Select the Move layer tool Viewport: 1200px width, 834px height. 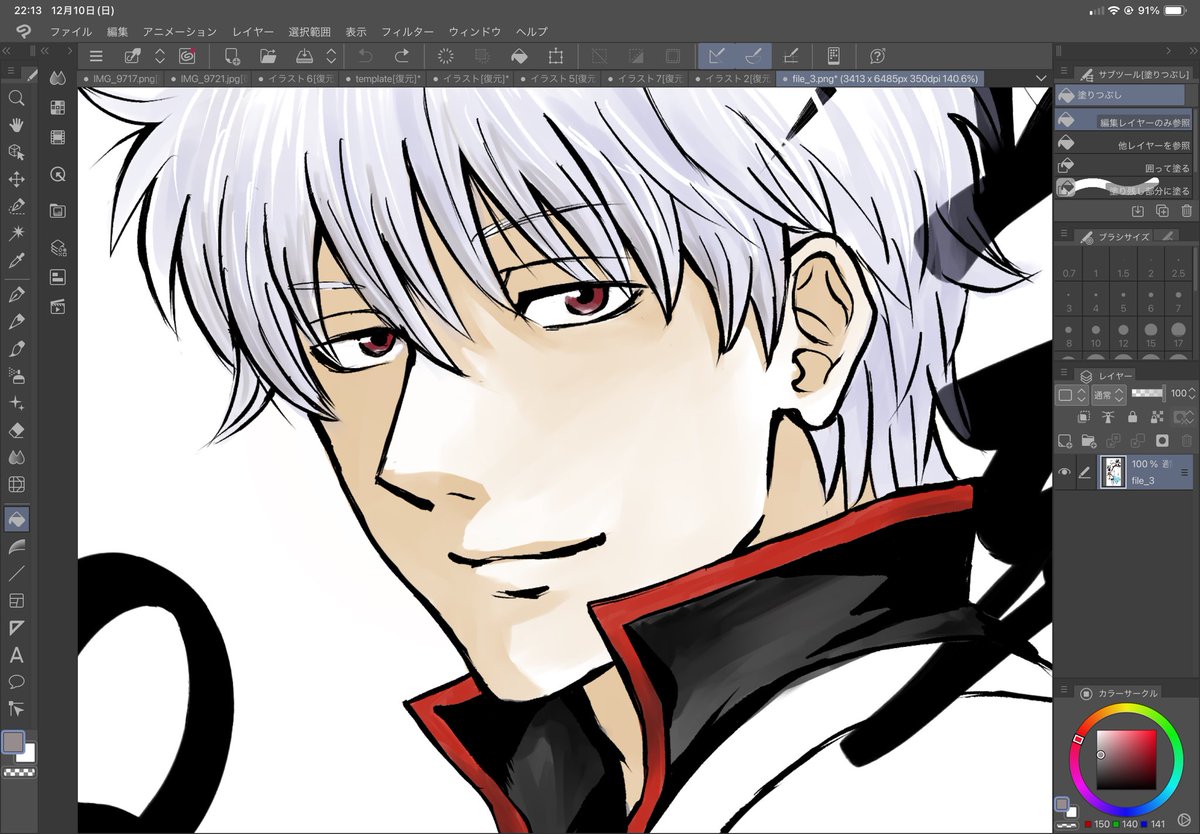click(16, 179)
